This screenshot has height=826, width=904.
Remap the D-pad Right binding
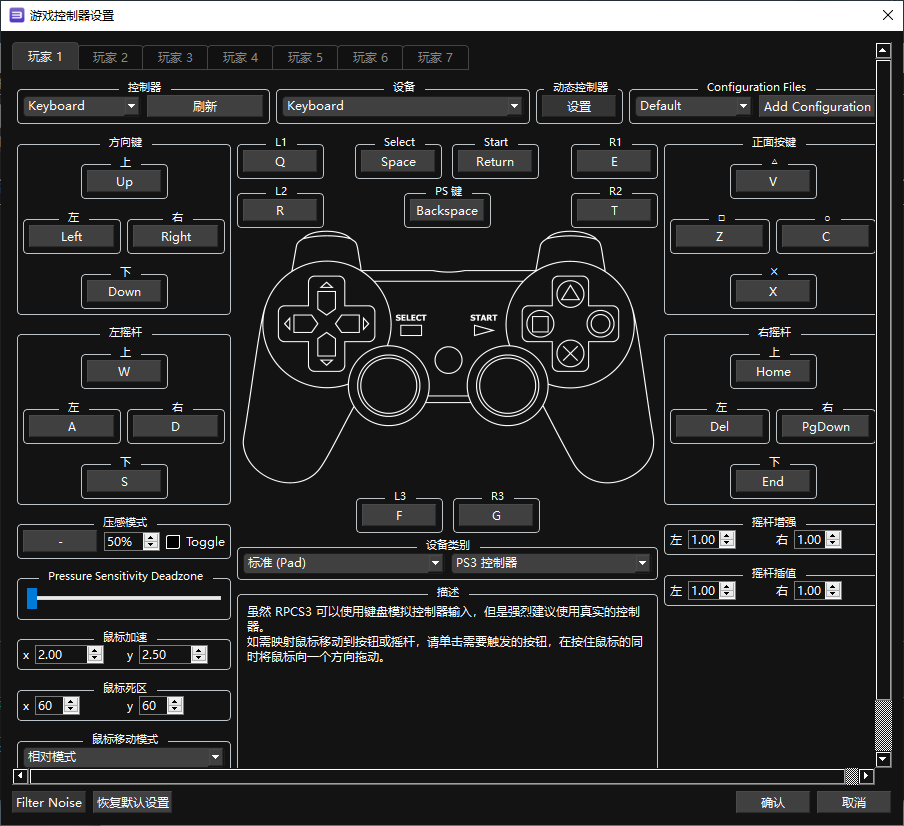point(176,236)
